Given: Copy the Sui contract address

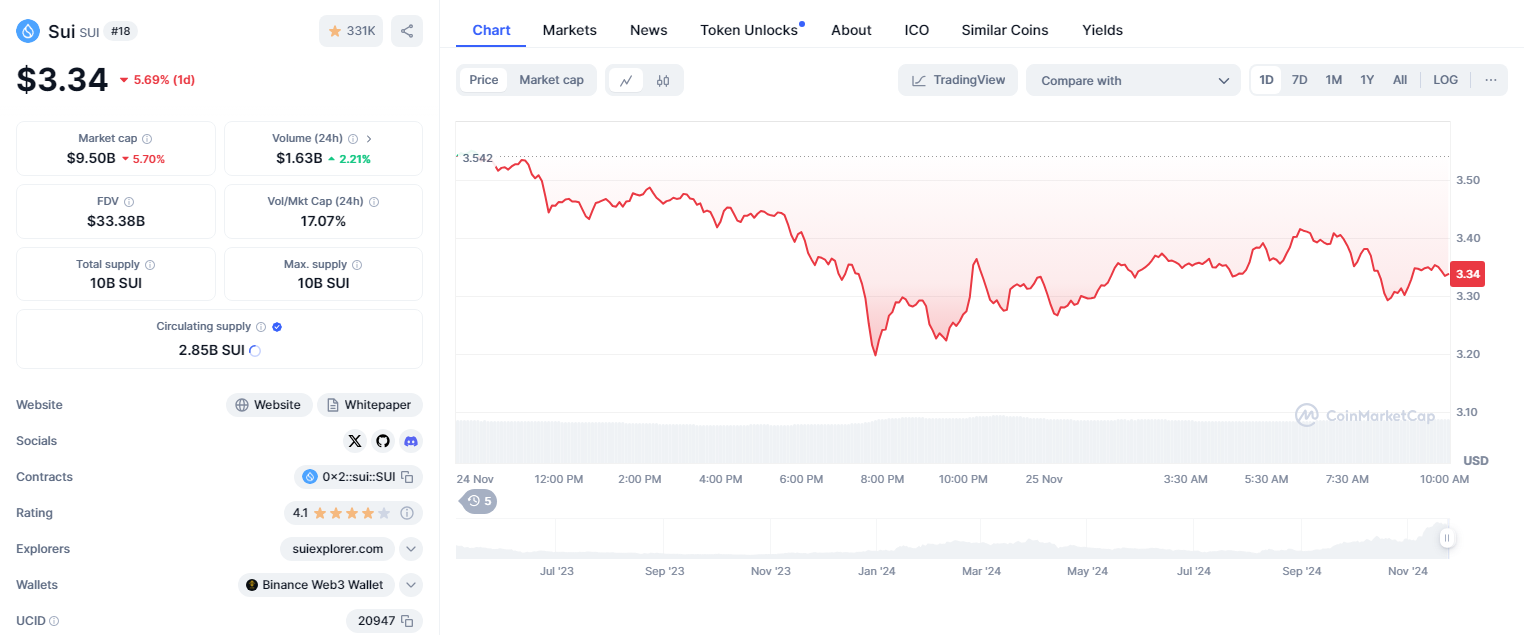Looking at the screenshot, I should (x=407, y=477).
